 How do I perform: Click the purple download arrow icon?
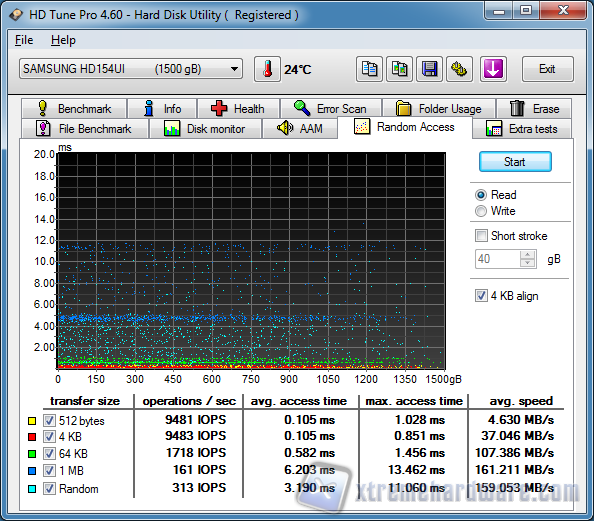tap(493, 69)
